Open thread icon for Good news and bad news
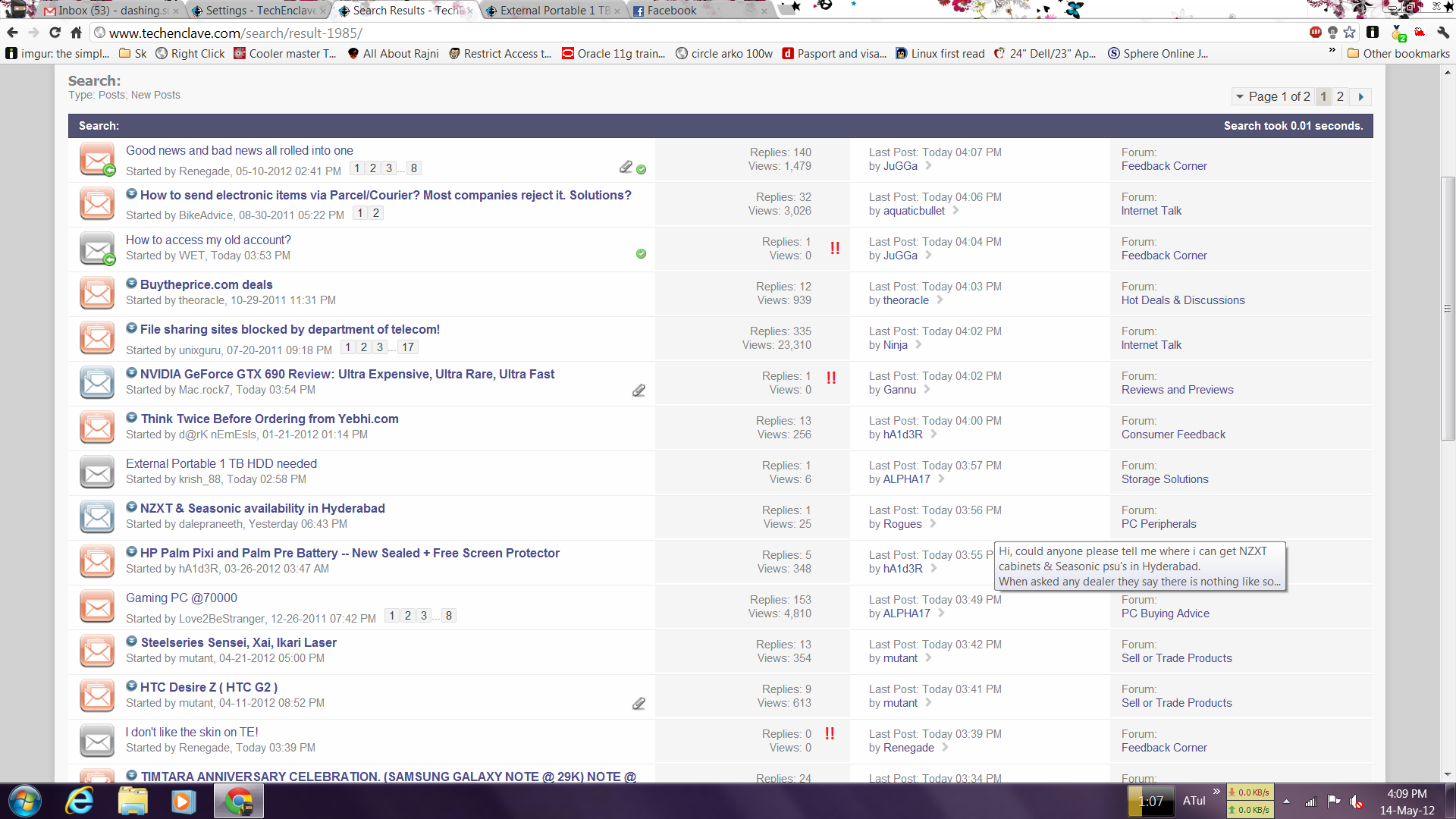Viewport: 1456px width, 819px height. click(x=98, y=159)
